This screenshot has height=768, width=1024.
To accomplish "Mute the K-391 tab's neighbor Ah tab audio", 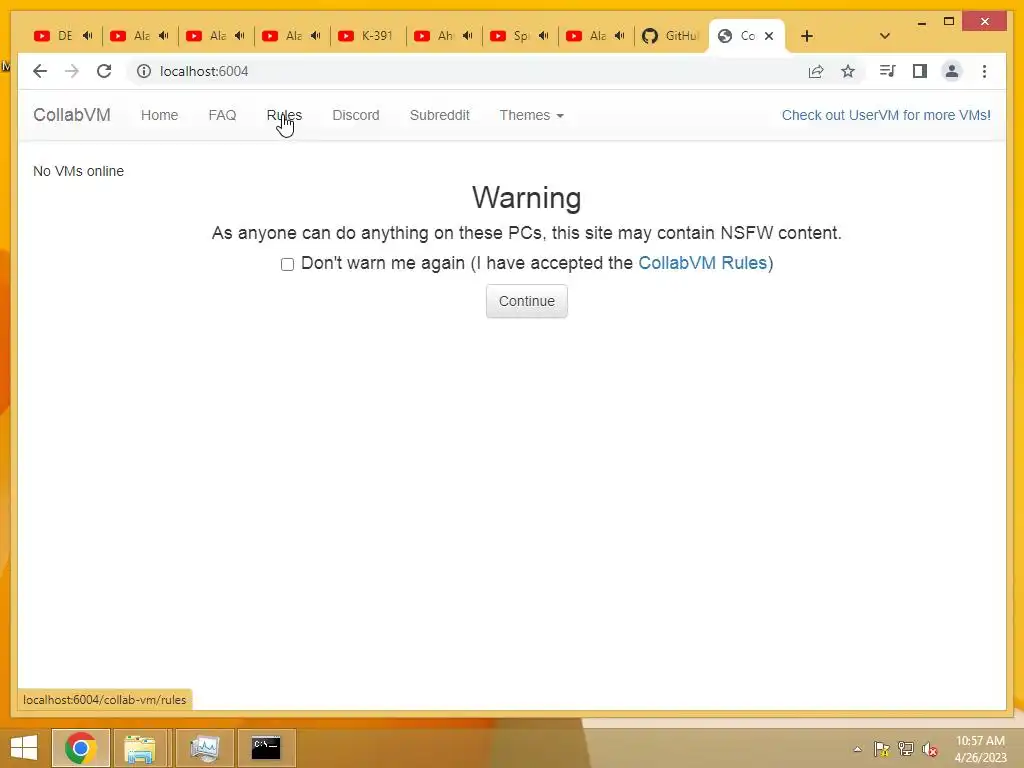I will pos(468,36).
